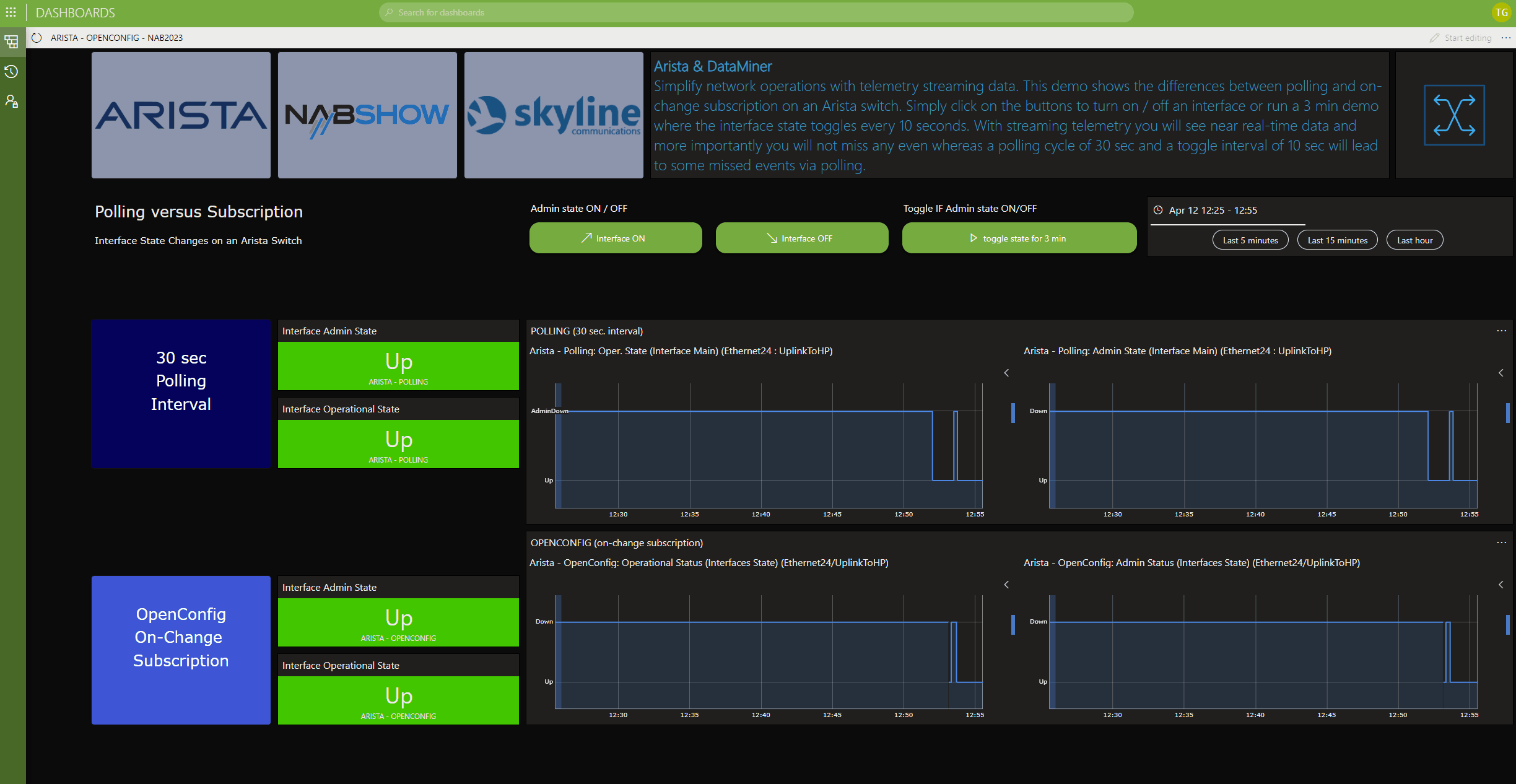
Task: Click the Apr 12 12:25 - 12:55 time range
Action: click(x=1213, y=210)
